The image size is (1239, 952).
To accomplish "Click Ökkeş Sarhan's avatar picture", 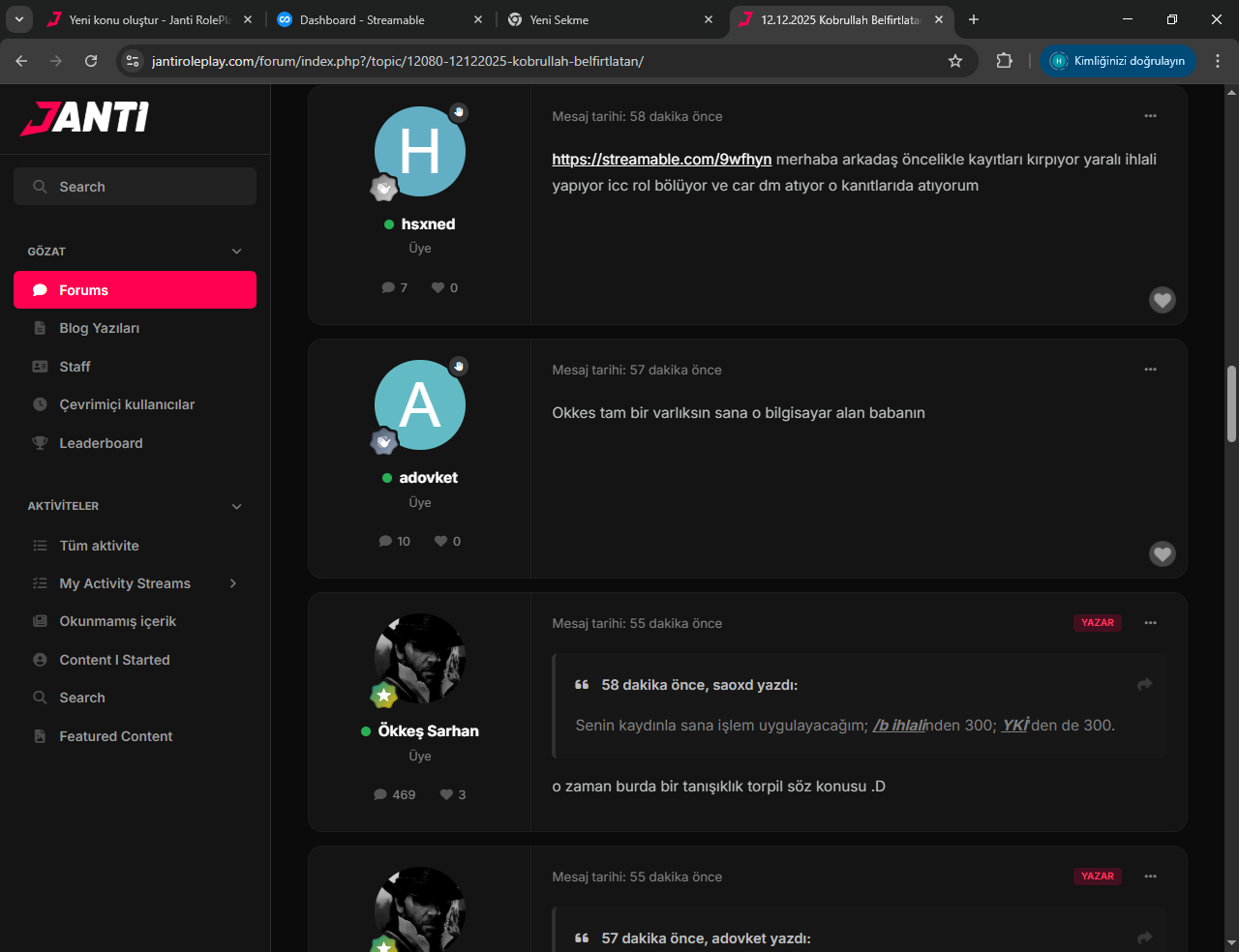I will point(420,659).
